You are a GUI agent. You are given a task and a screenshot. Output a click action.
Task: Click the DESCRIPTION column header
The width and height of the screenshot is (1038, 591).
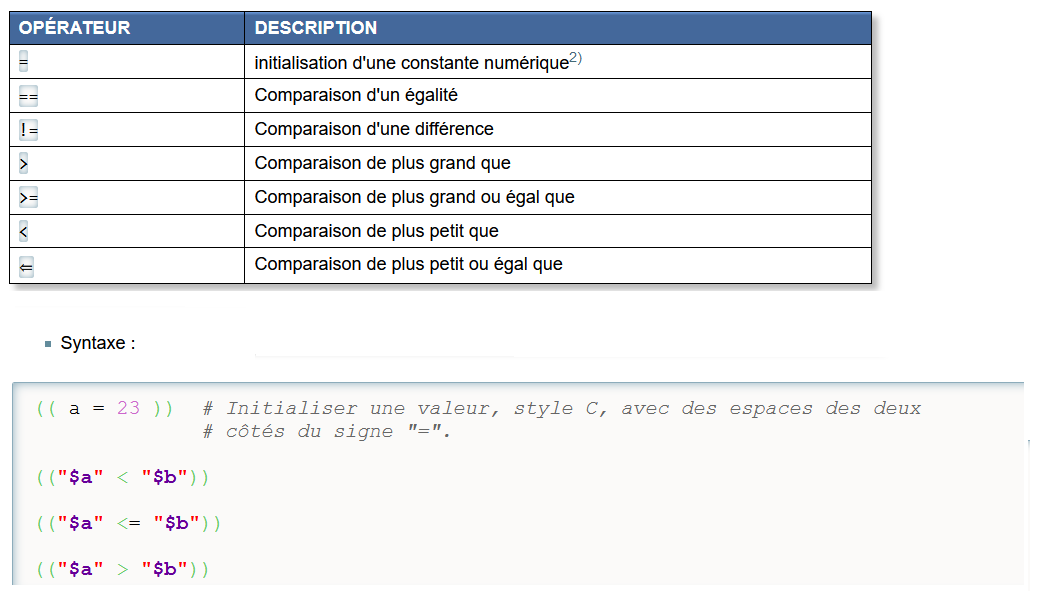click(x=316, y=28)
